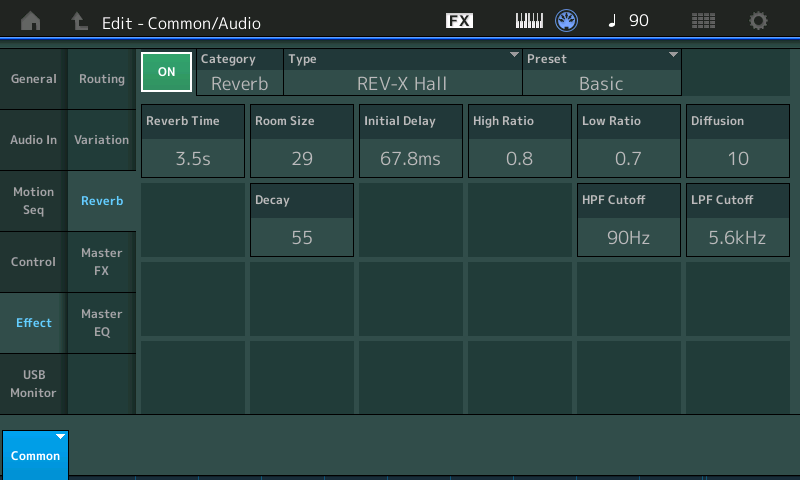Switch to the Master EQ tab
This screenshot has height=480, width=800.
(101, 323)
